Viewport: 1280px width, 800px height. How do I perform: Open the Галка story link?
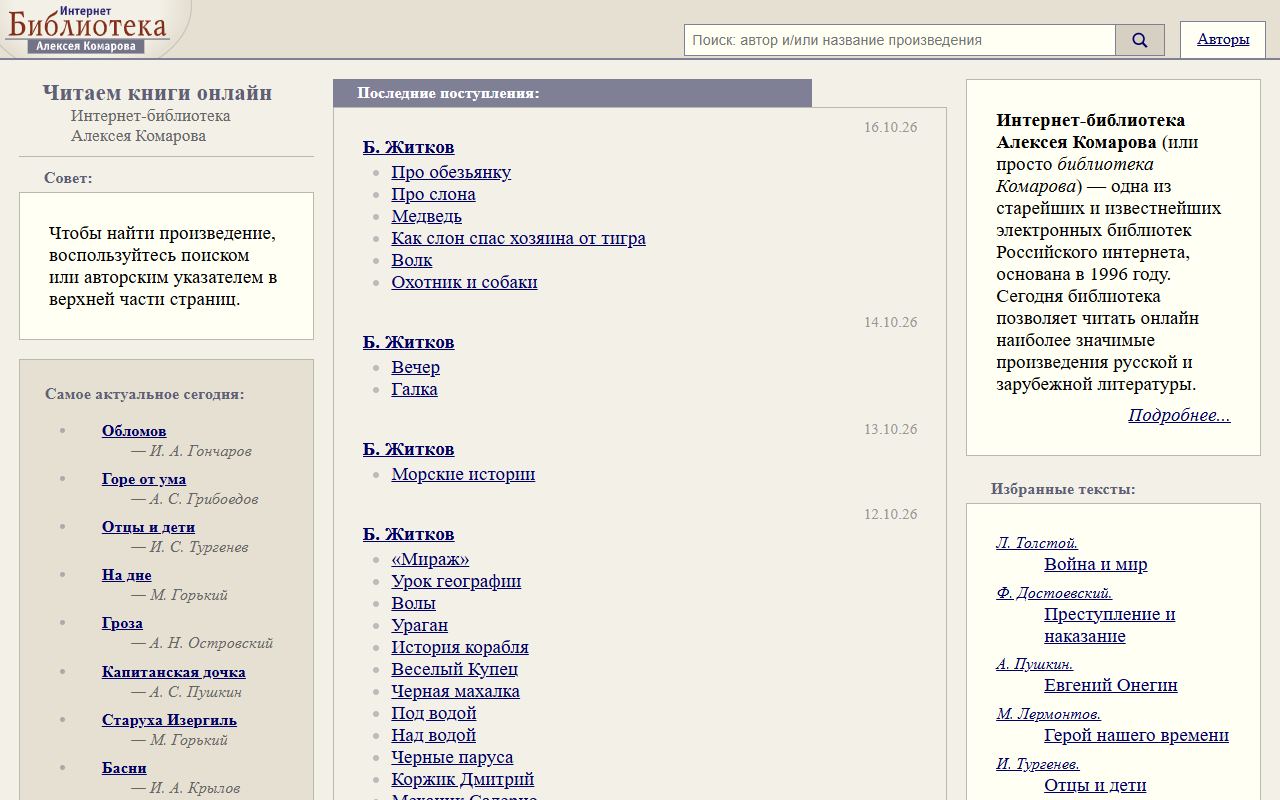[414, 389]
